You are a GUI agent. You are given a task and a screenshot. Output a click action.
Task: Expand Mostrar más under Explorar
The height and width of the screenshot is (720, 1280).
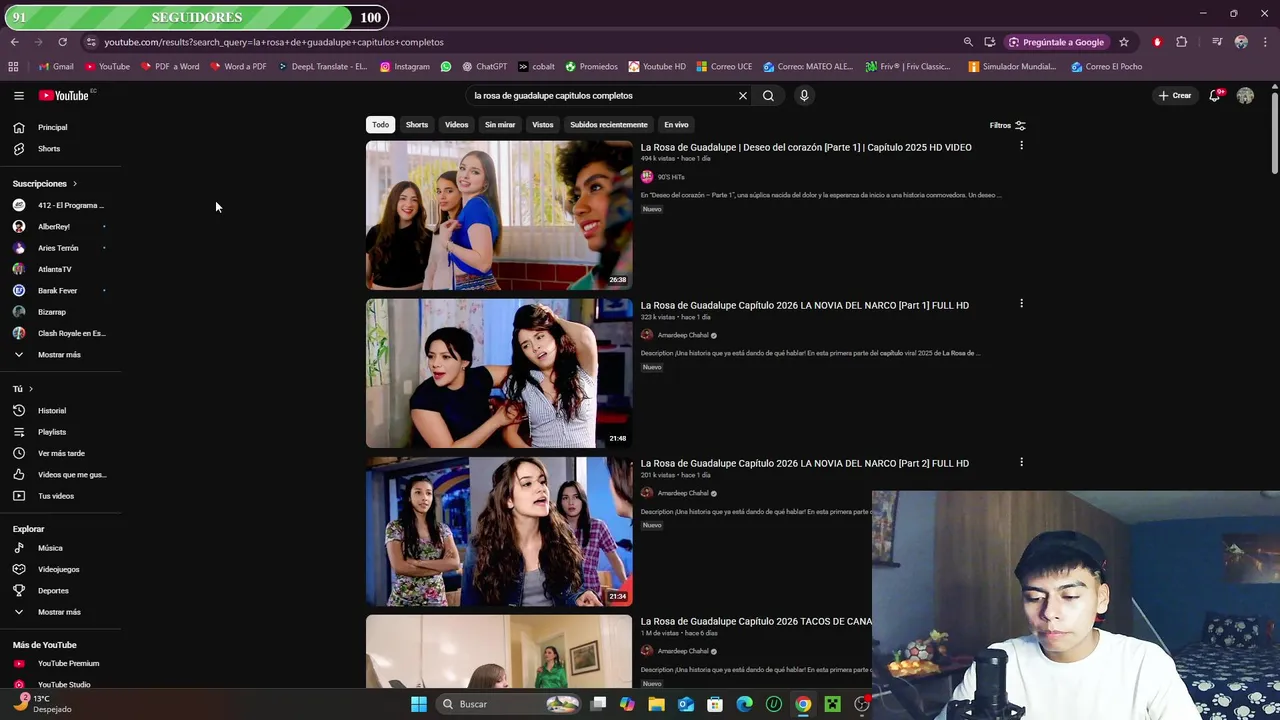[x=60, y=612]
